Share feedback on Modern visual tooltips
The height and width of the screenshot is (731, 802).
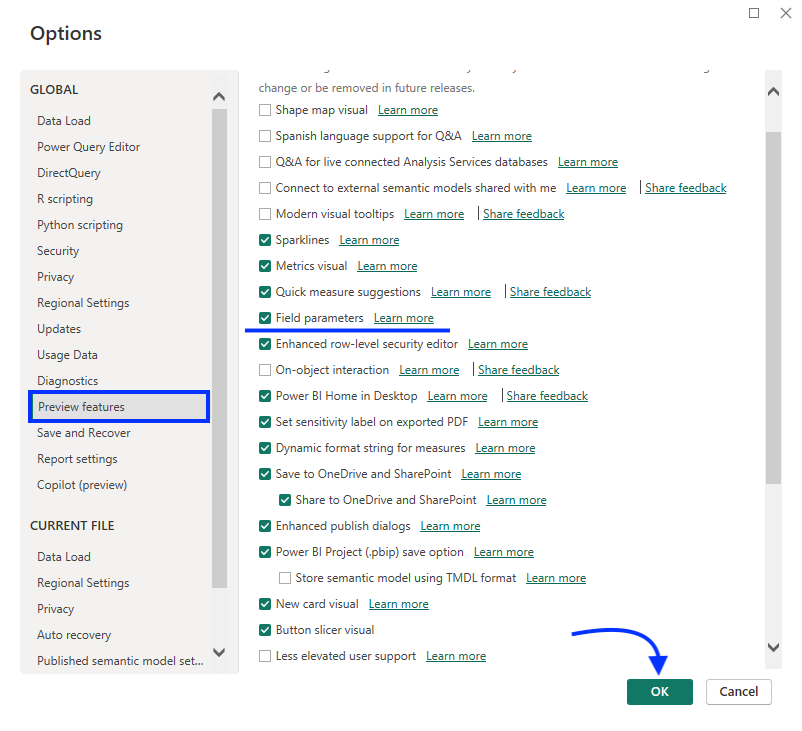[524, 214]
